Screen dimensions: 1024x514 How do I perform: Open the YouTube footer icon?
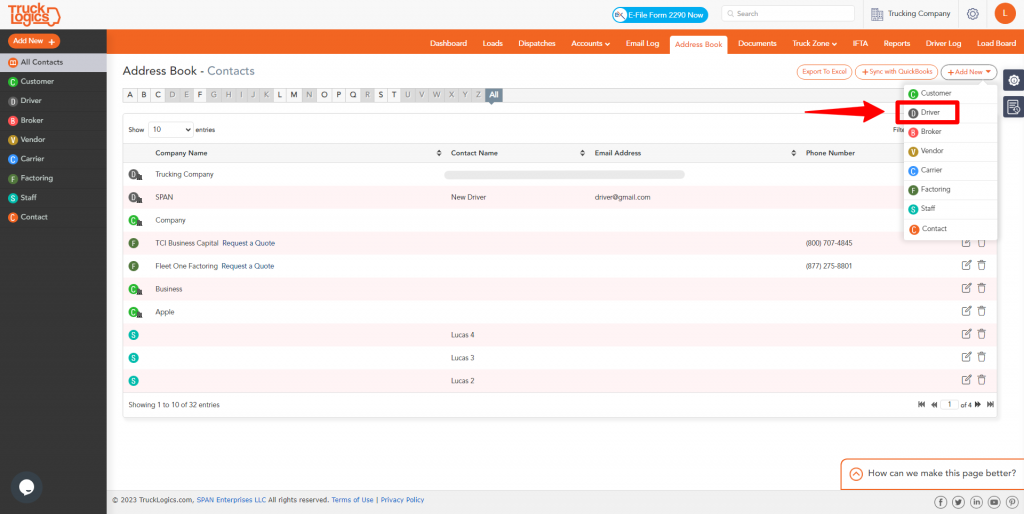pyautogui.click(x=994, y=502)
